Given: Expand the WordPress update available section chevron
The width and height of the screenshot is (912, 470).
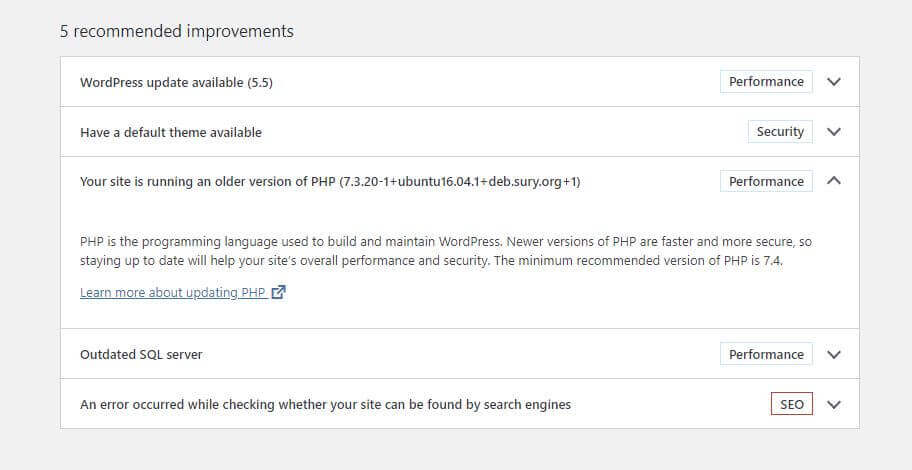Looking at the screenshot, I should (x=835, y=82).
